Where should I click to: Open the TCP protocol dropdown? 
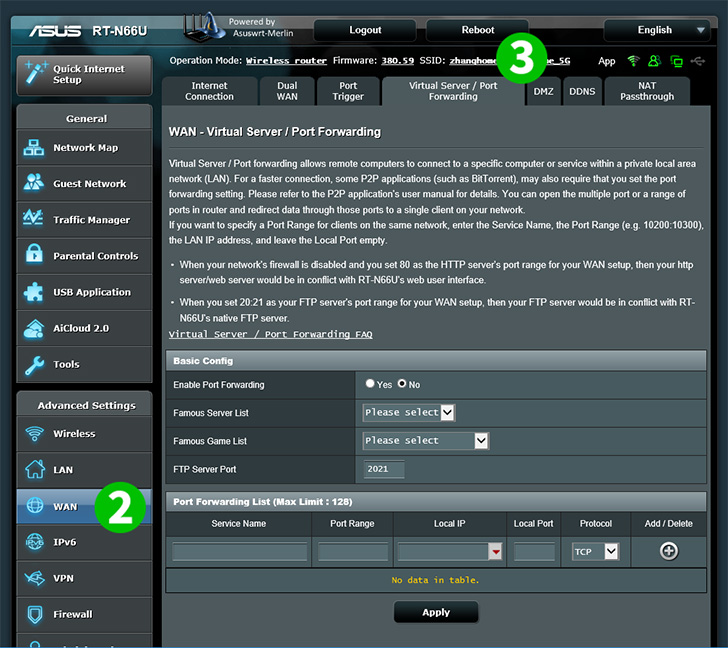click(595, 551)
